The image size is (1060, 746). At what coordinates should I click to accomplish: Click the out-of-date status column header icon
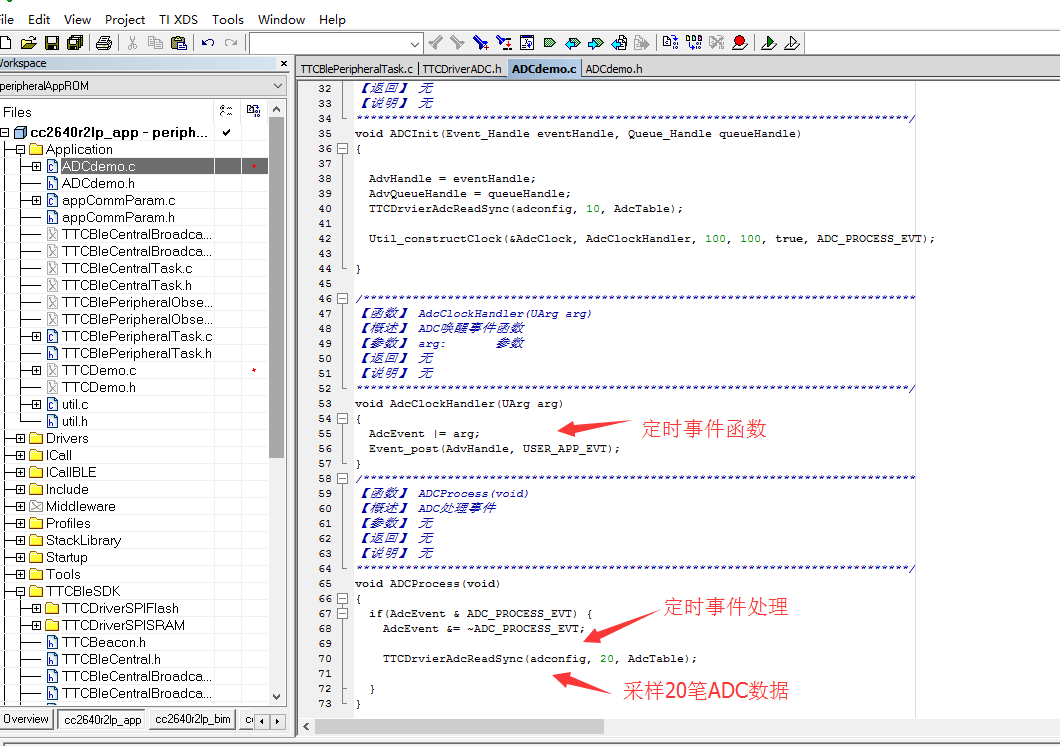coord(254,111)
